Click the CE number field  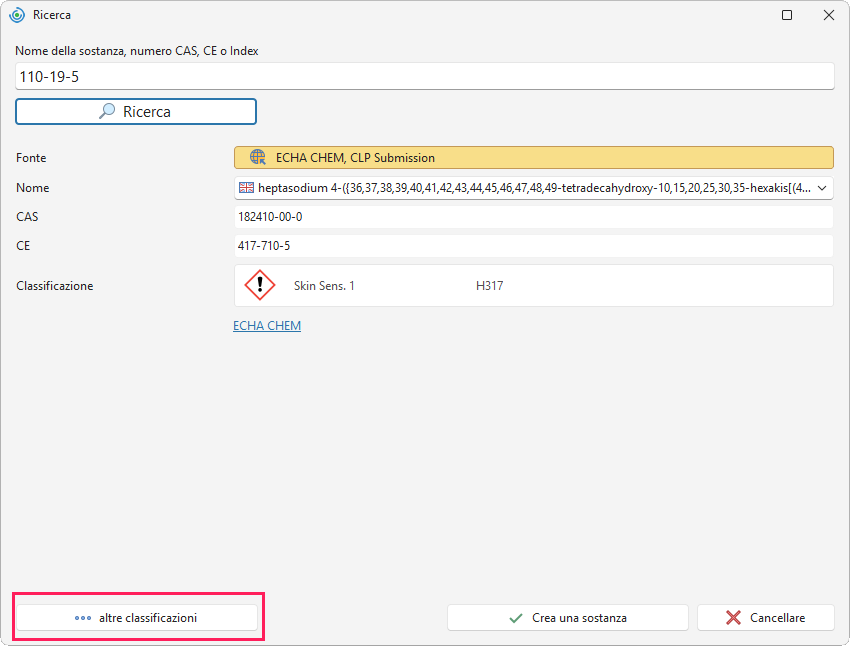click(x=533, y=246)
